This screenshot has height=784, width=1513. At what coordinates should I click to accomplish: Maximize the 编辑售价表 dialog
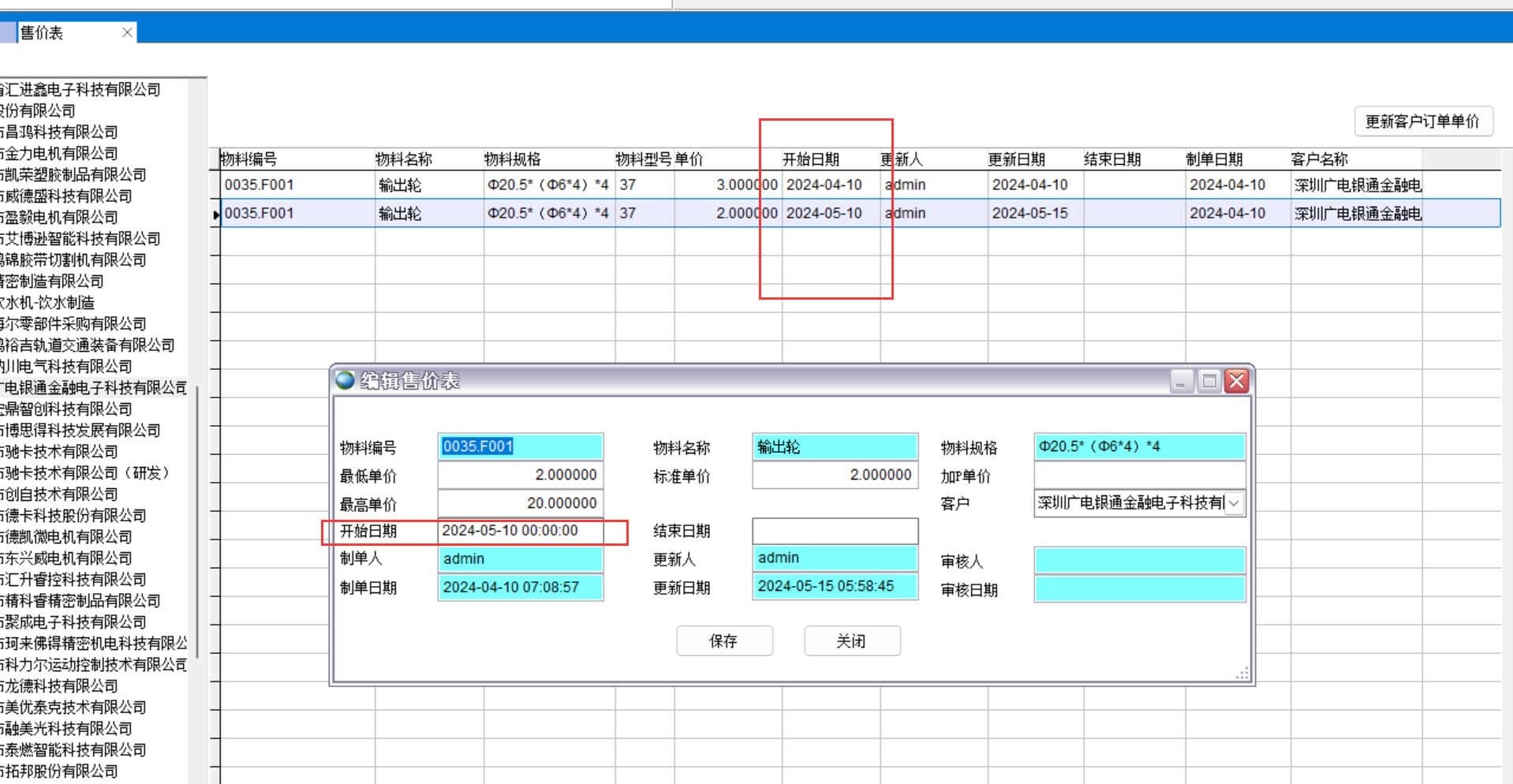(1209, 382)
